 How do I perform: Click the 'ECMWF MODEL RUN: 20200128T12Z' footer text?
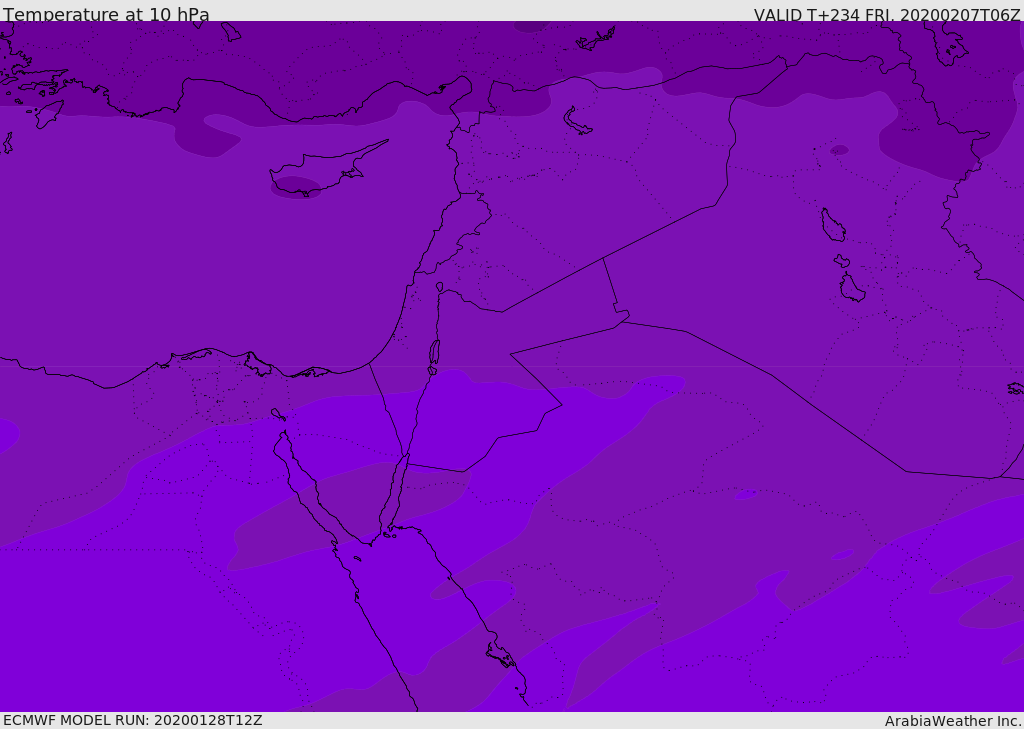coord(133,720)
